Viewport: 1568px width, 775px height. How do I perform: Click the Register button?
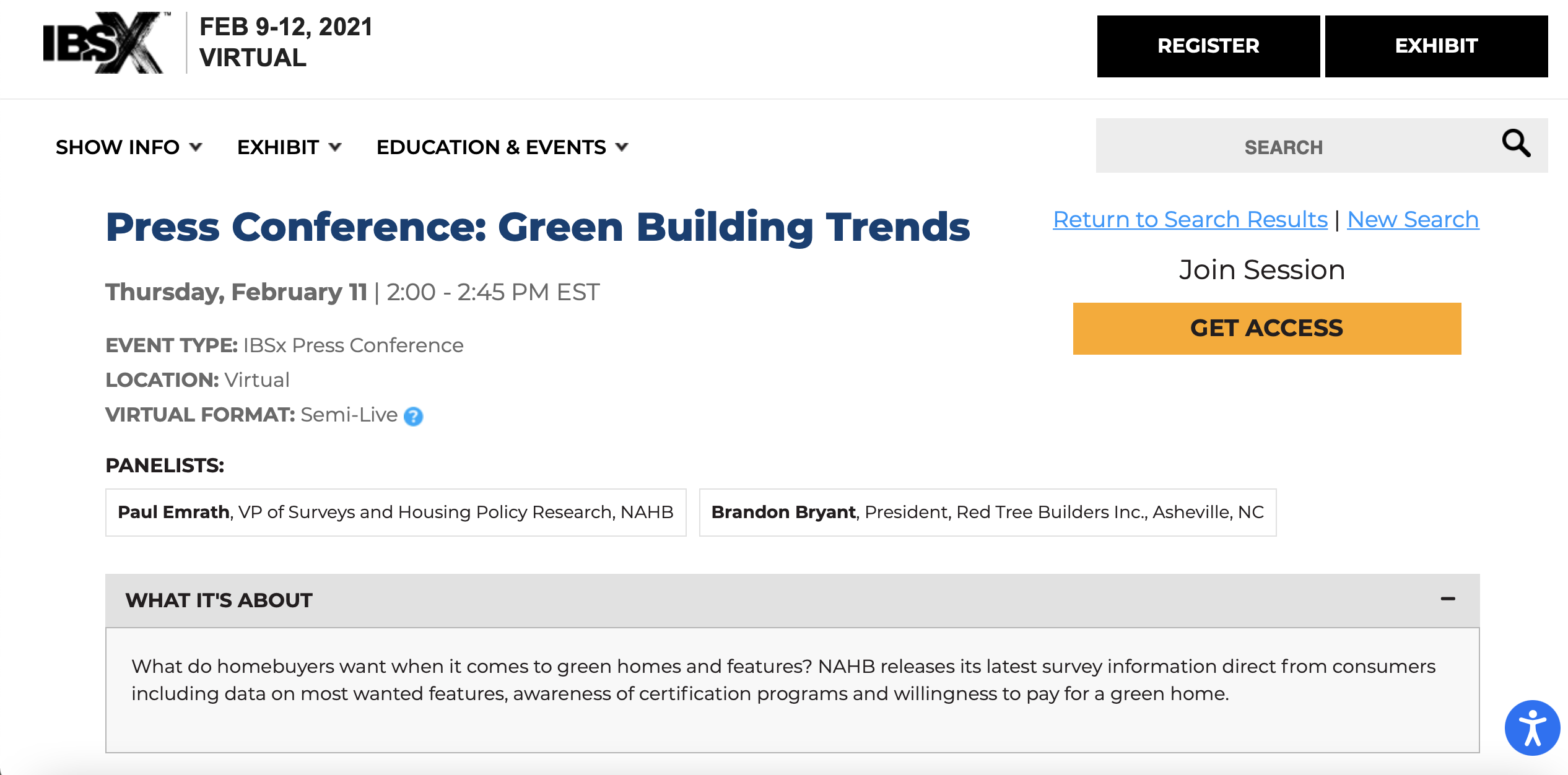pos(1208,46)
